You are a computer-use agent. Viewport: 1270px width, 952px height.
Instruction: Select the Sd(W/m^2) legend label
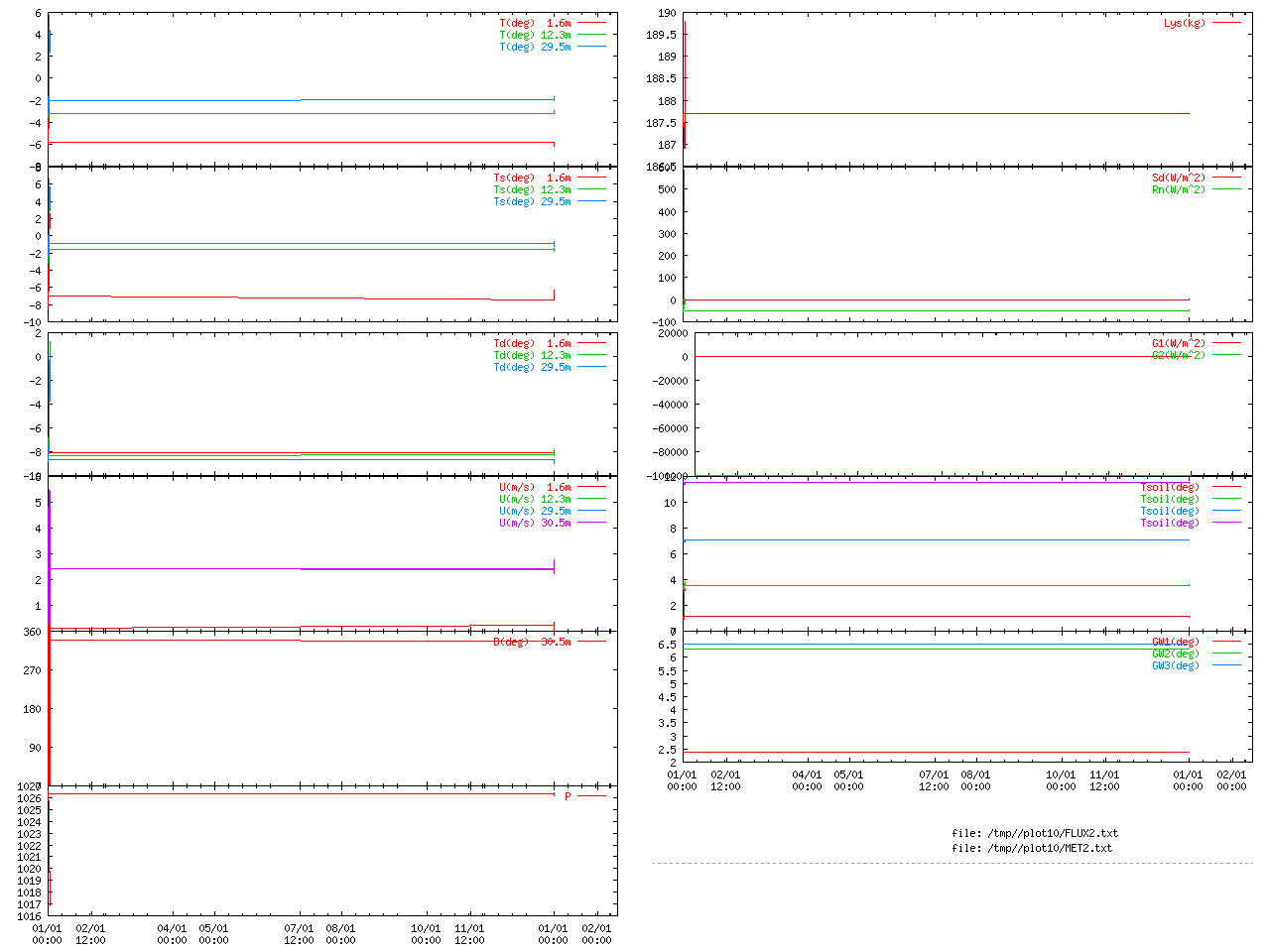[1179, 178]
